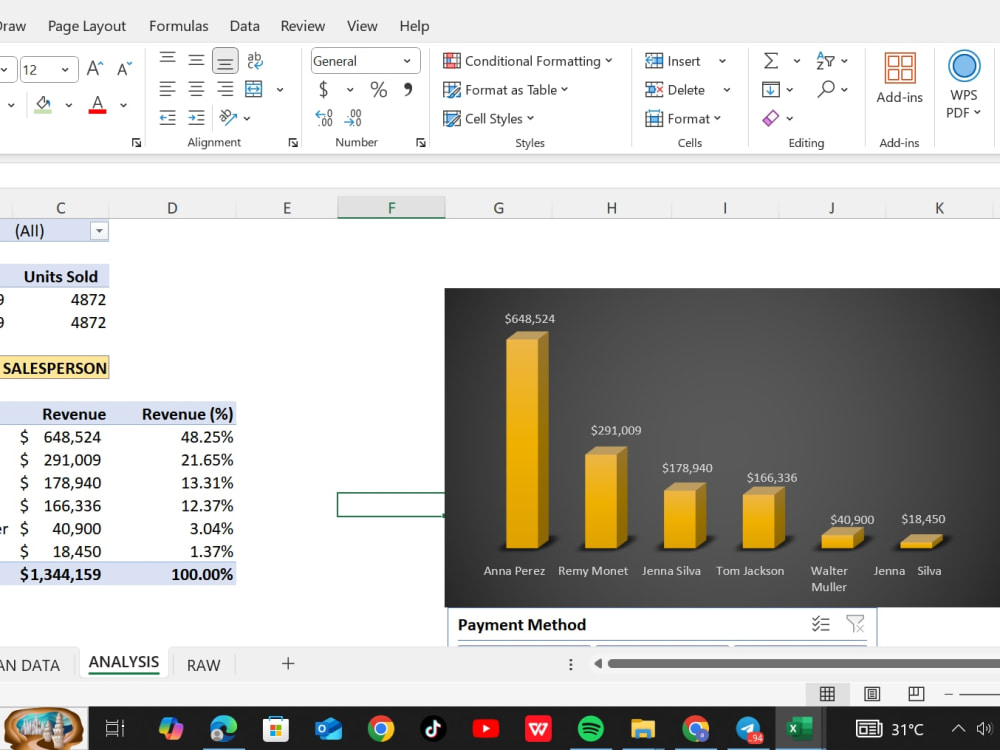Expand the Fill Color dropdown arrow

coord(69,105)
